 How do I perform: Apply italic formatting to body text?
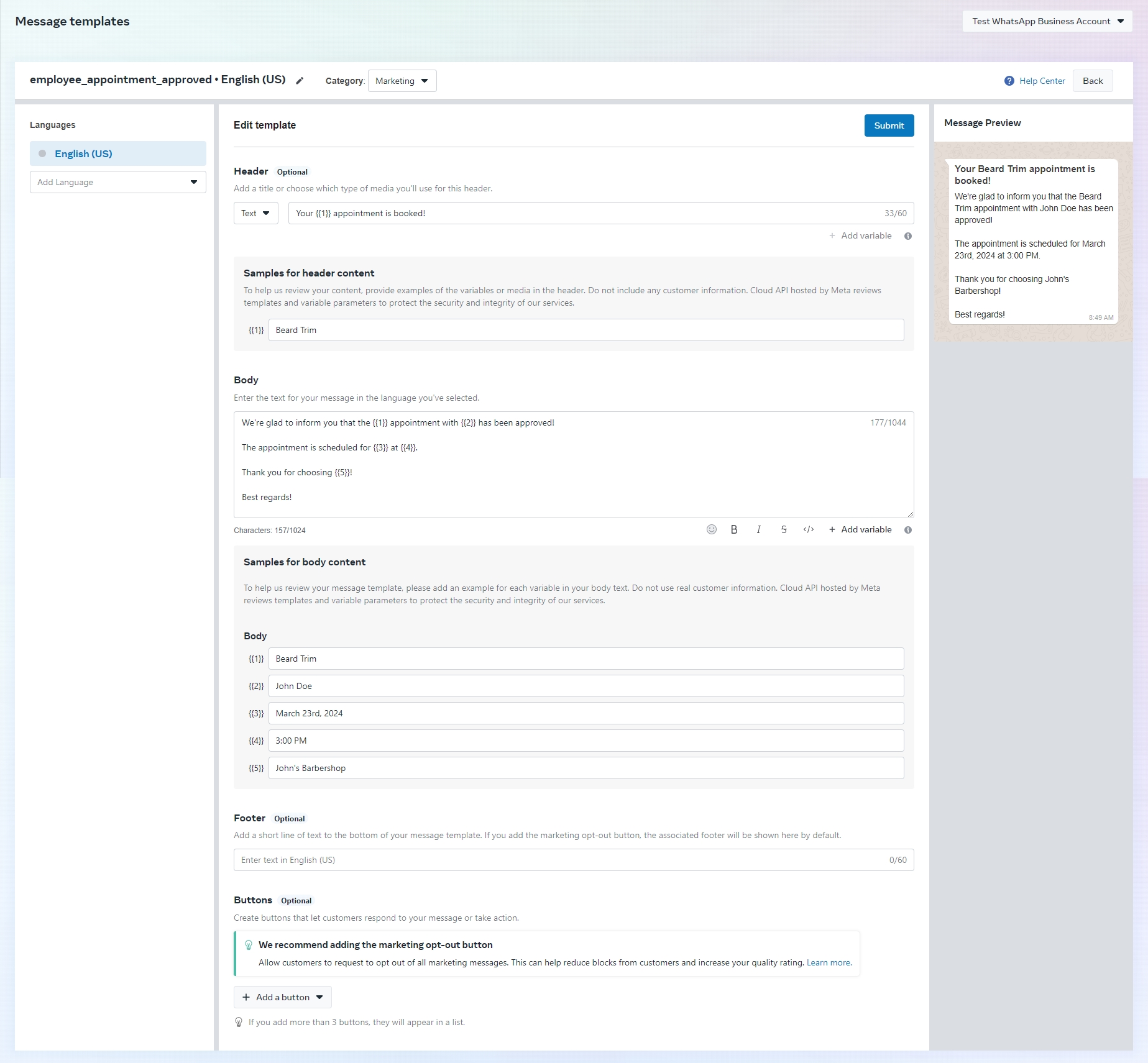coord(758,529)
